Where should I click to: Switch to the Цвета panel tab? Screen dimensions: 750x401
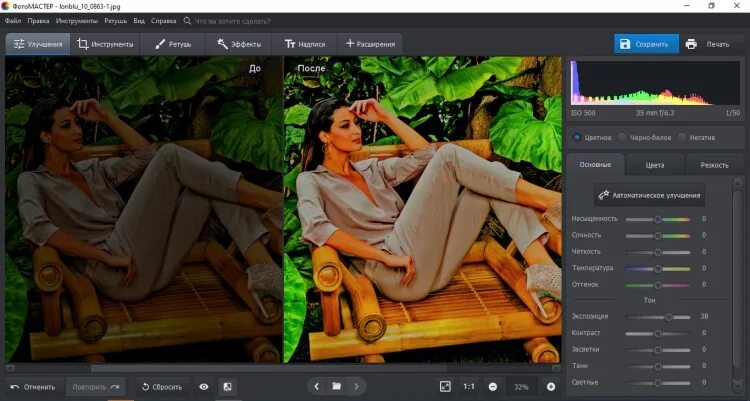(x=655, y=165)
